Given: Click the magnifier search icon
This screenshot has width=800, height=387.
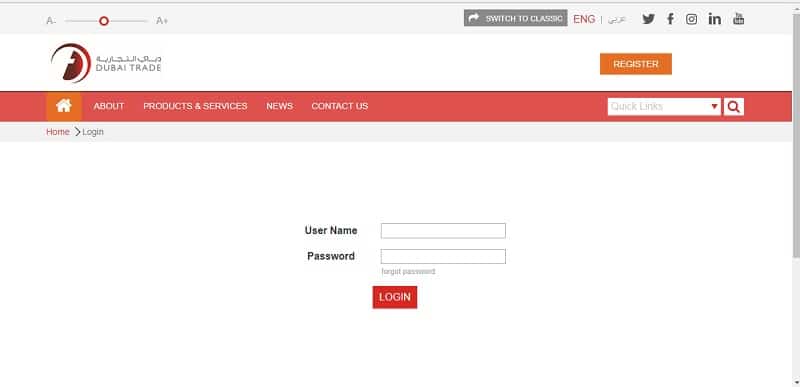Looking at the screenshot, I should pos(734,107).
